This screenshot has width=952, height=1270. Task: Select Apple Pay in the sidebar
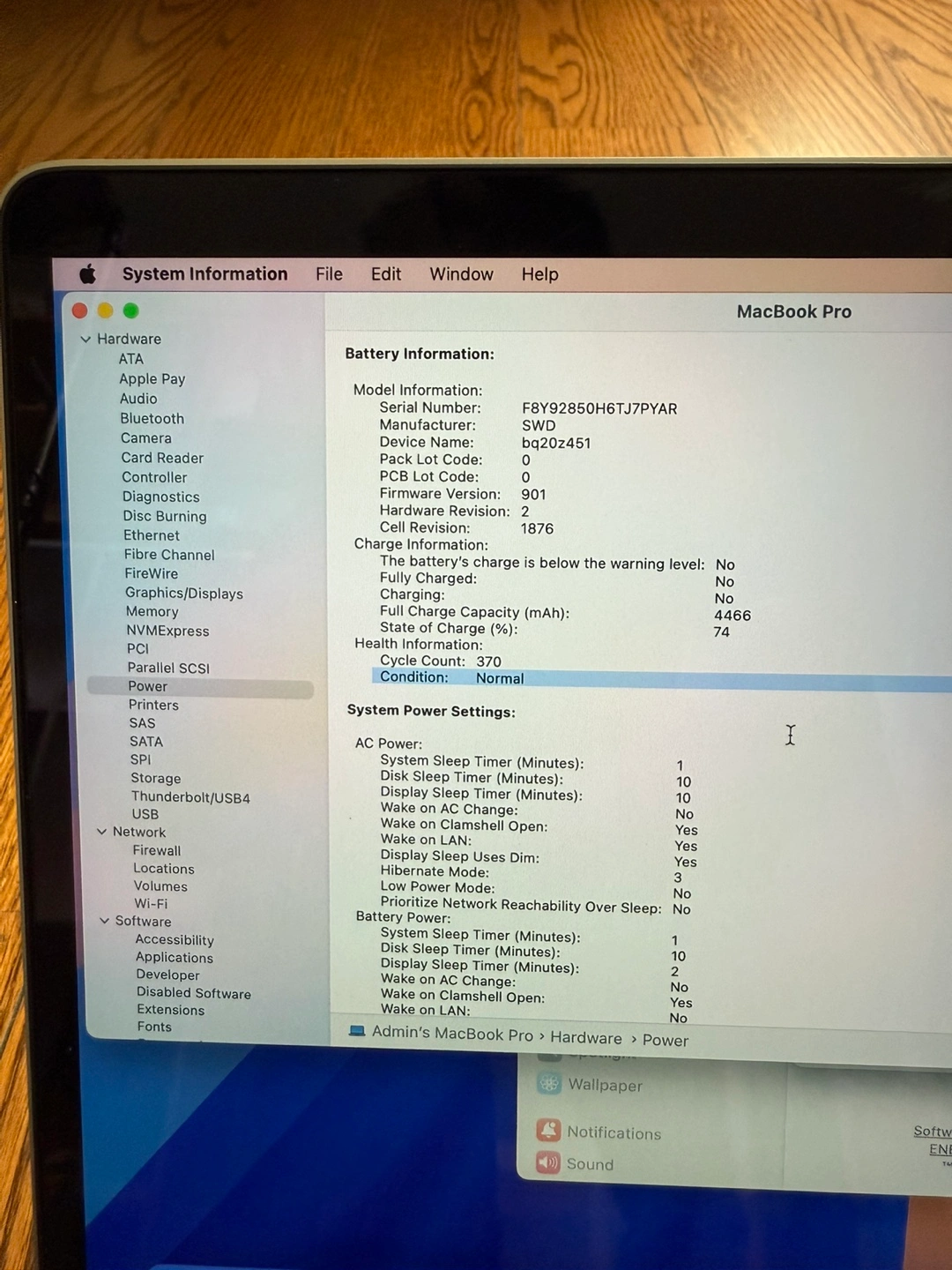152,379
